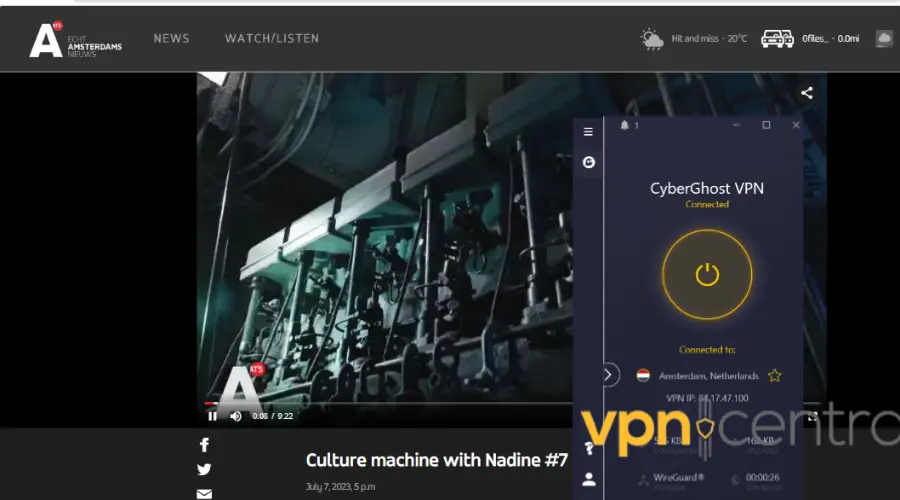The image size is (900, 500).
Task: Open the NEWS menu
Action: [171, 38]
